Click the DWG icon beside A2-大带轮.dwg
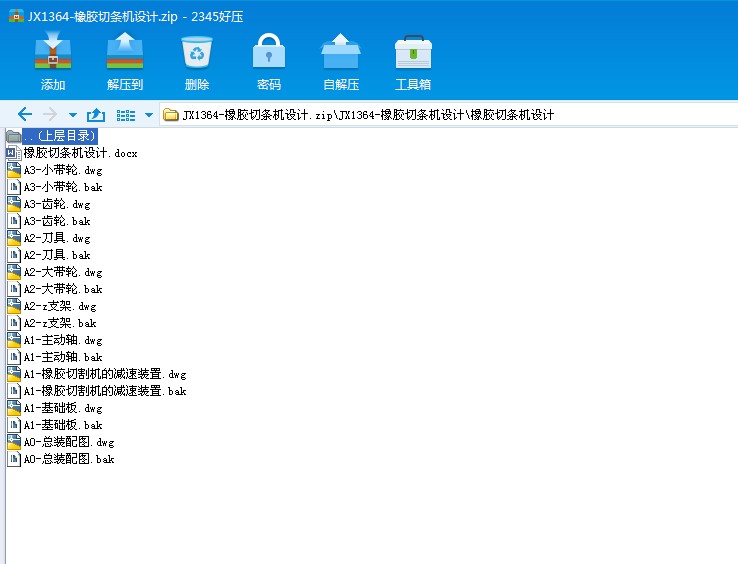Viewport: 738px width, 564px height. click(x=14, y=272)
